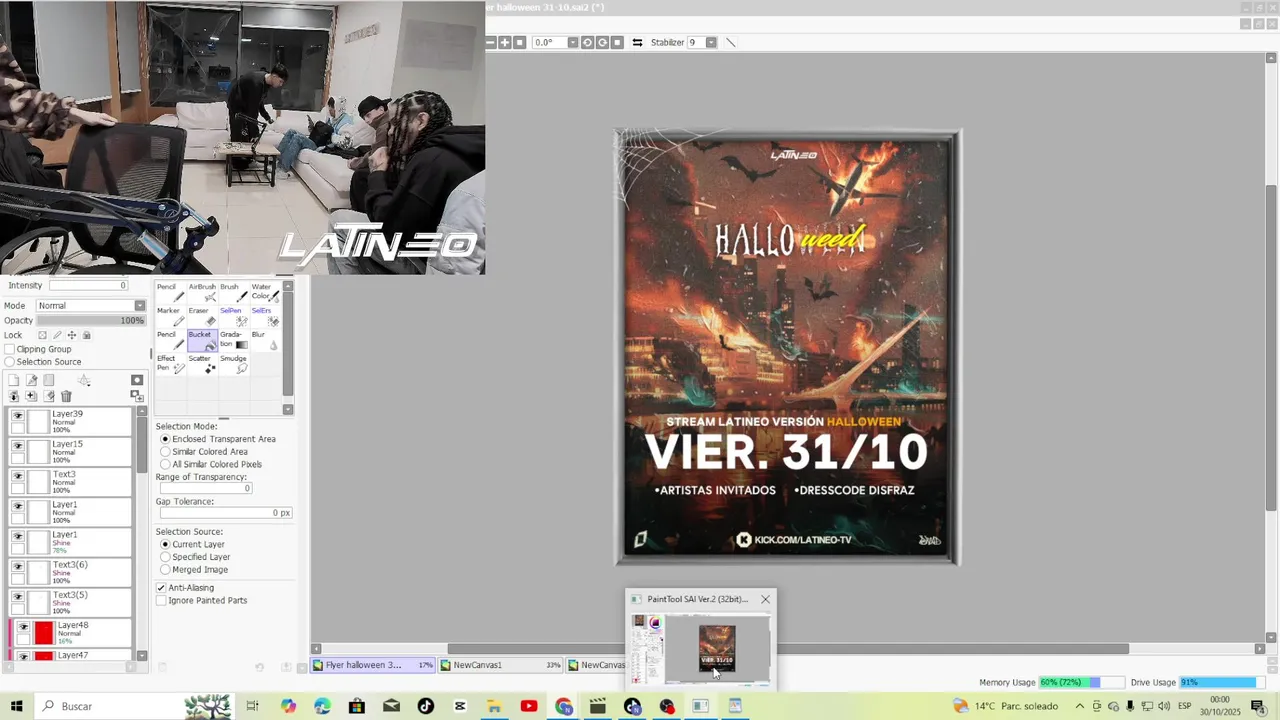Click the tool panel scroll down arrow
This screenshot has height=720, width=1280.
coord(288,409)
